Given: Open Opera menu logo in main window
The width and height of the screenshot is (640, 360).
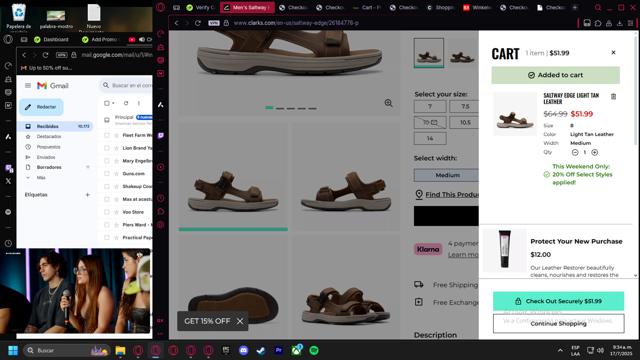Looking at the screenshot, I should pos(160,7).
